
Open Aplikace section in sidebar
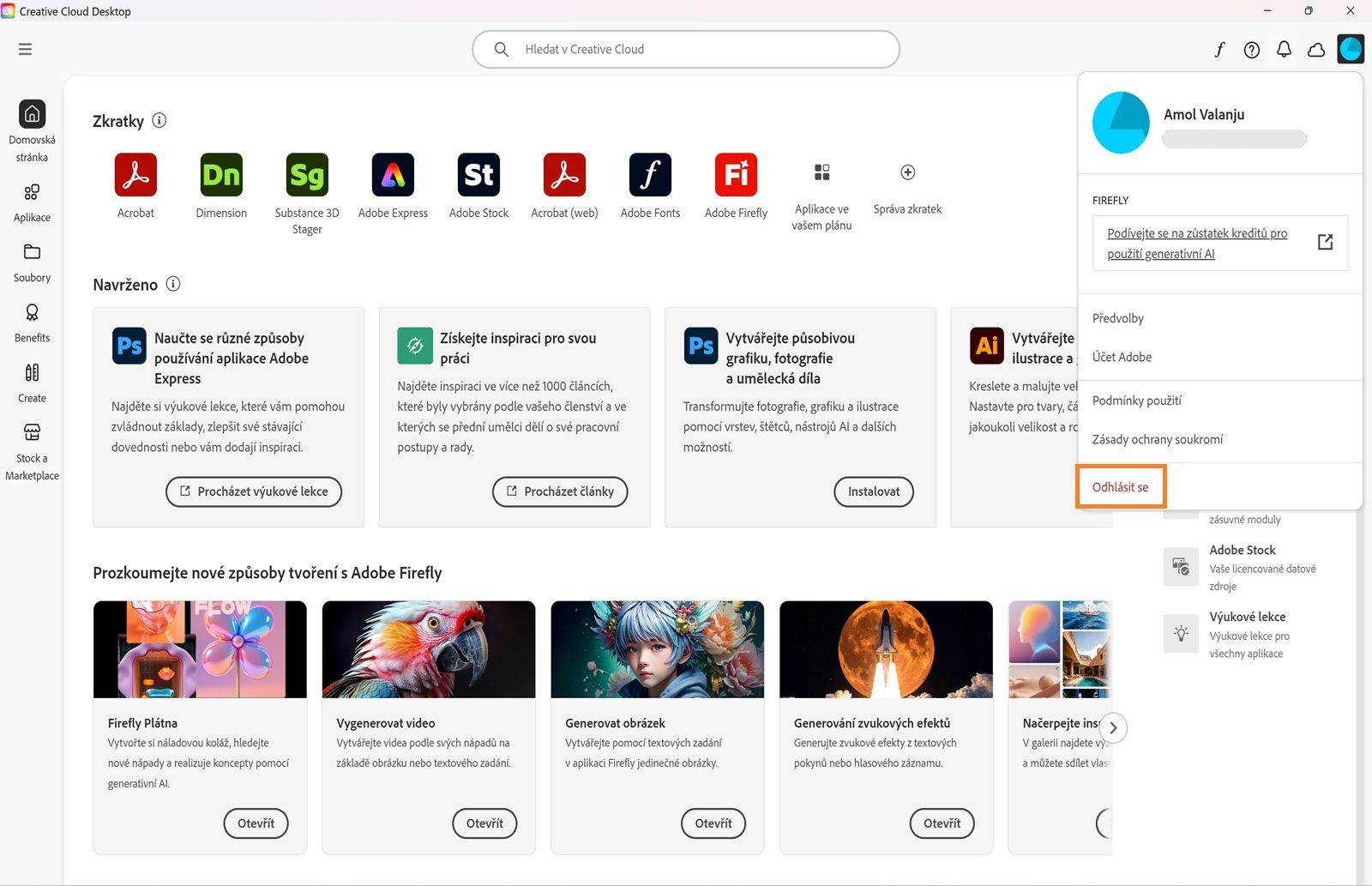[32, 203]
